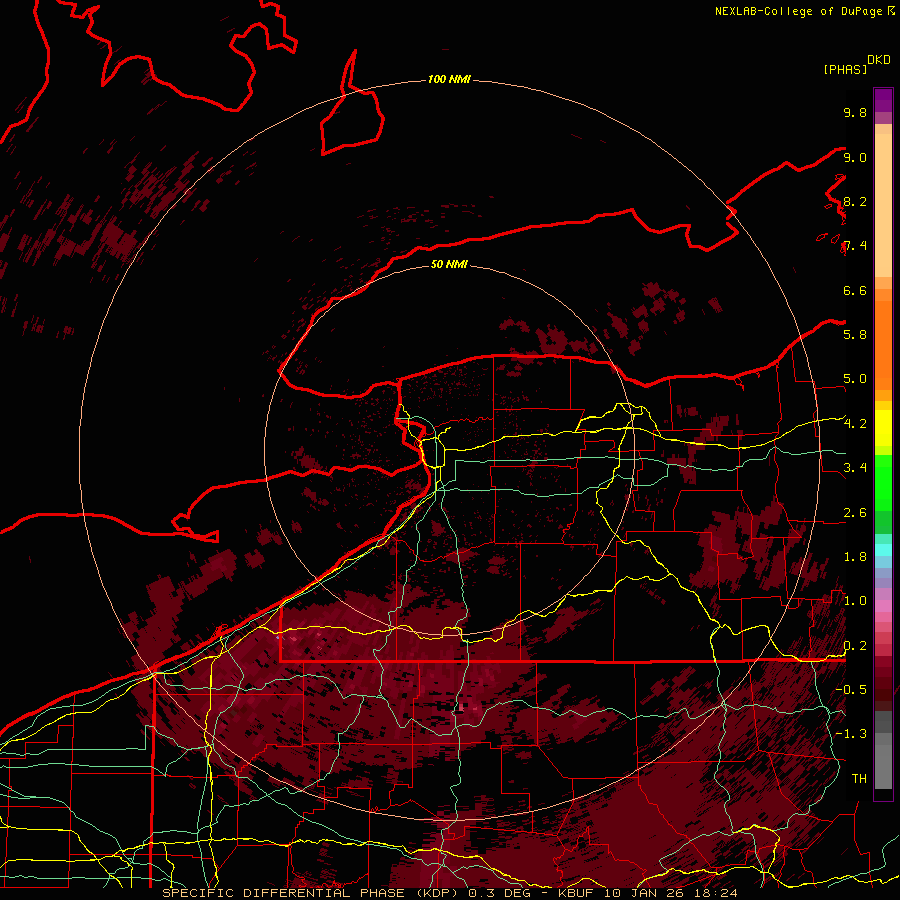This screenshot has width=900, height=900.
Task: Pick the gray bottom color bar segment
Action: point(883,766)
